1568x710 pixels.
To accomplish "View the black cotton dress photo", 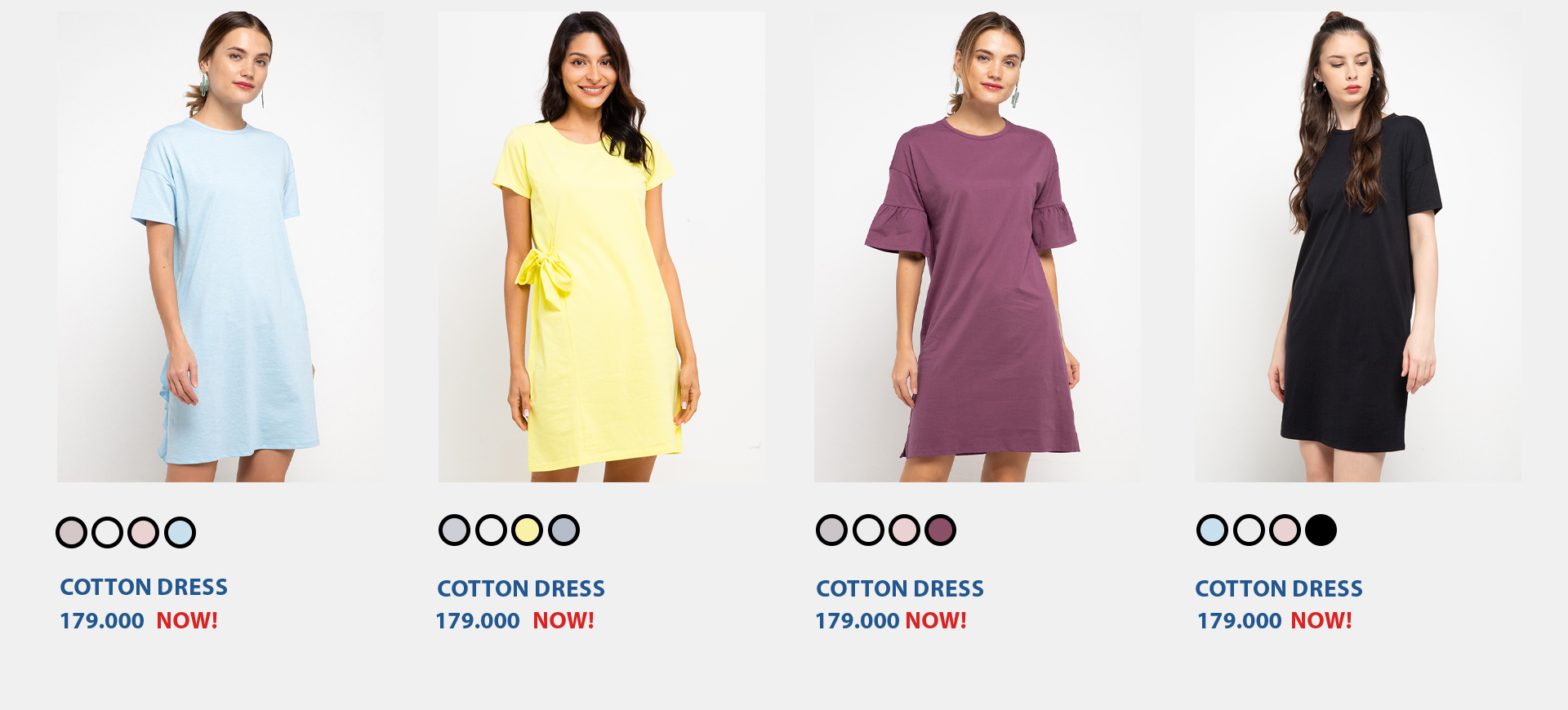I will tap(1357, 246).
